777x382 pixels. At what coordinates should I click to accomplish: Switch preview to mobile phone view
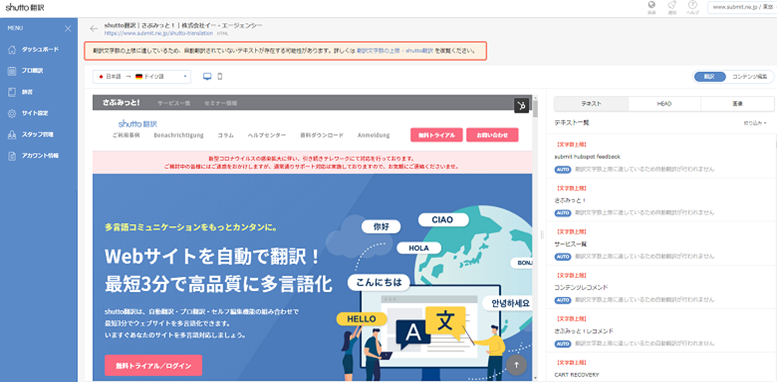tap(220, 76)
